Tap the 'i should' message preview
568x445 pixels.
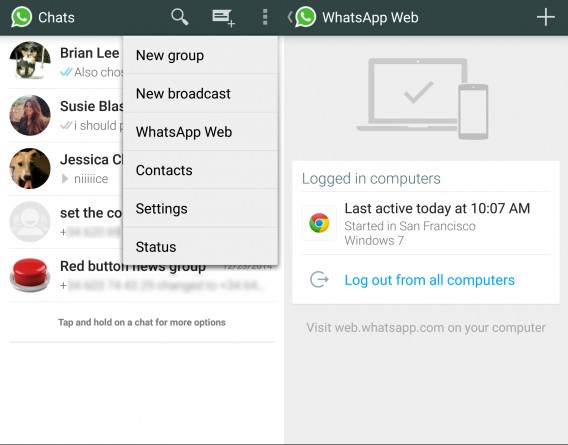(98, 125)
